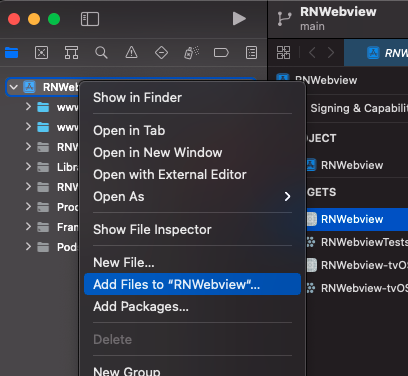Open the Open As submenu
Image resolution: width=408 pixels, height=376 pixels.
tap(192, 197)
